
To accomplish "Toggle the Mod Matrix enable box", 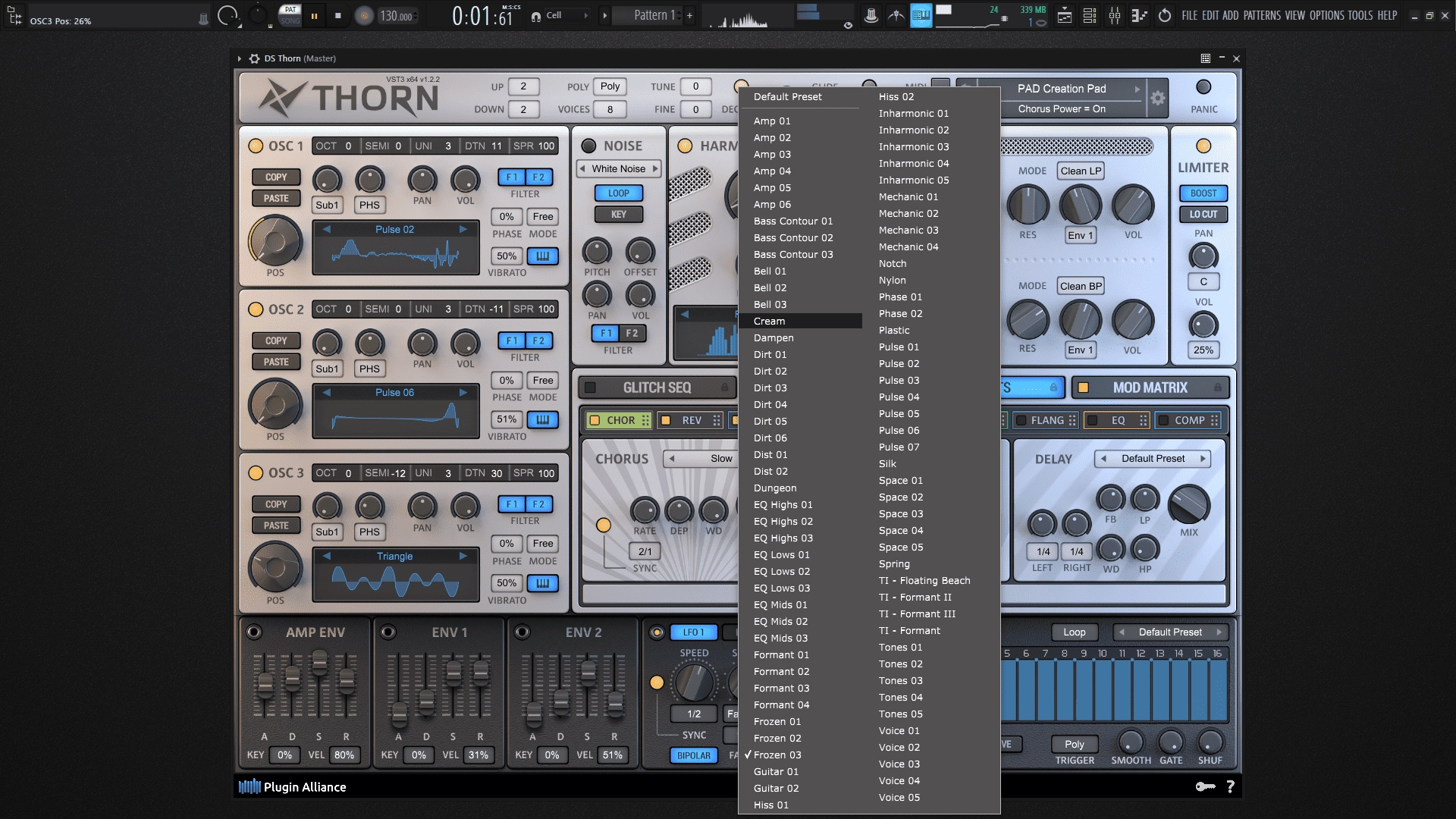I will [1084, 388].
